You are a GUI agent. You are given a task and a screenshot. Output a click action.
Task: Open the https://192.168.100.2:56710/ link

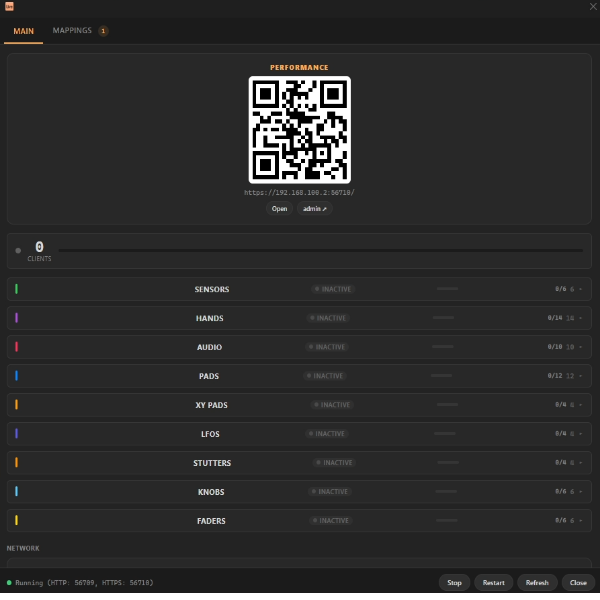tap(299, 192)
